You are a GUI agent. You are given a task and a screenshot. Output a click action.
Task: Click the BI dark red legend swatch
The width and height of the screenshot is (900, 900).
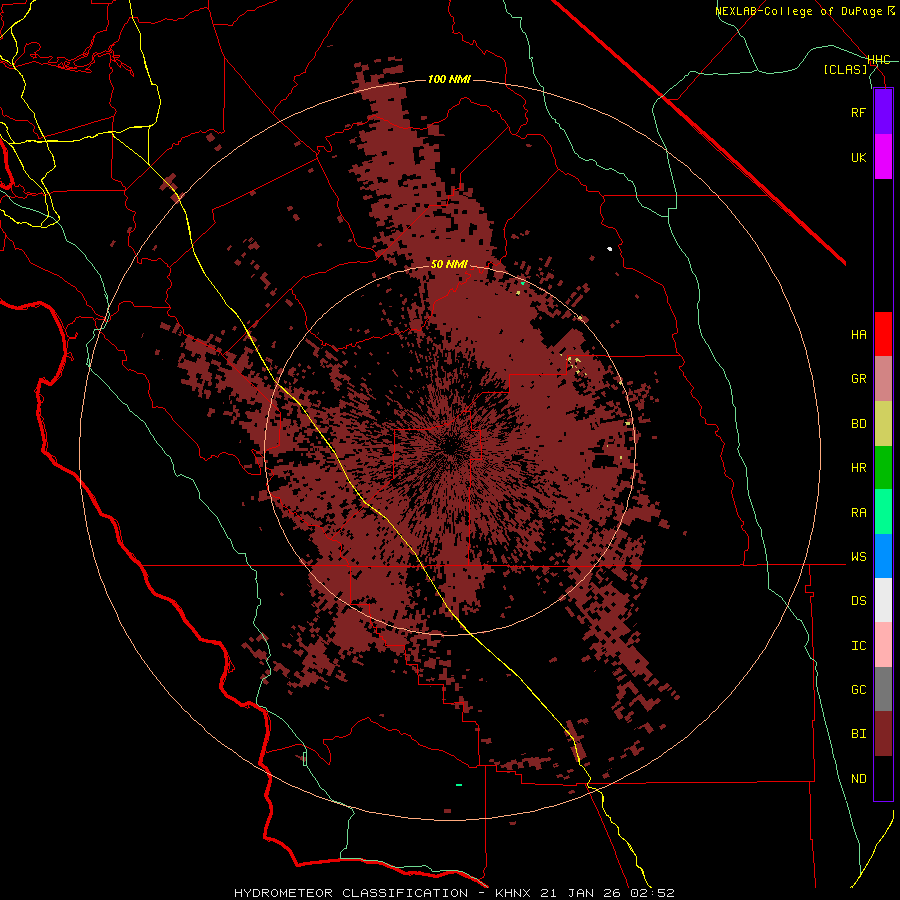point(883,734)
